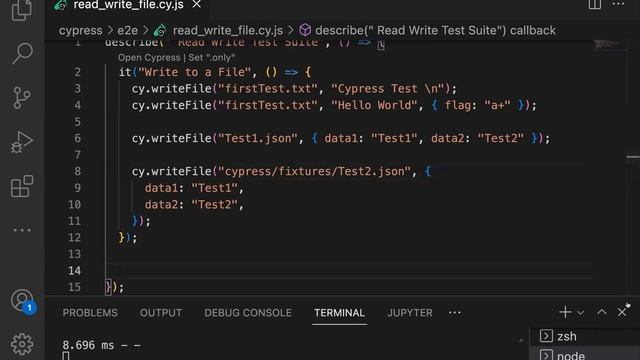Switch to the DEBUG CONSOLE tab

click(248, 313)
